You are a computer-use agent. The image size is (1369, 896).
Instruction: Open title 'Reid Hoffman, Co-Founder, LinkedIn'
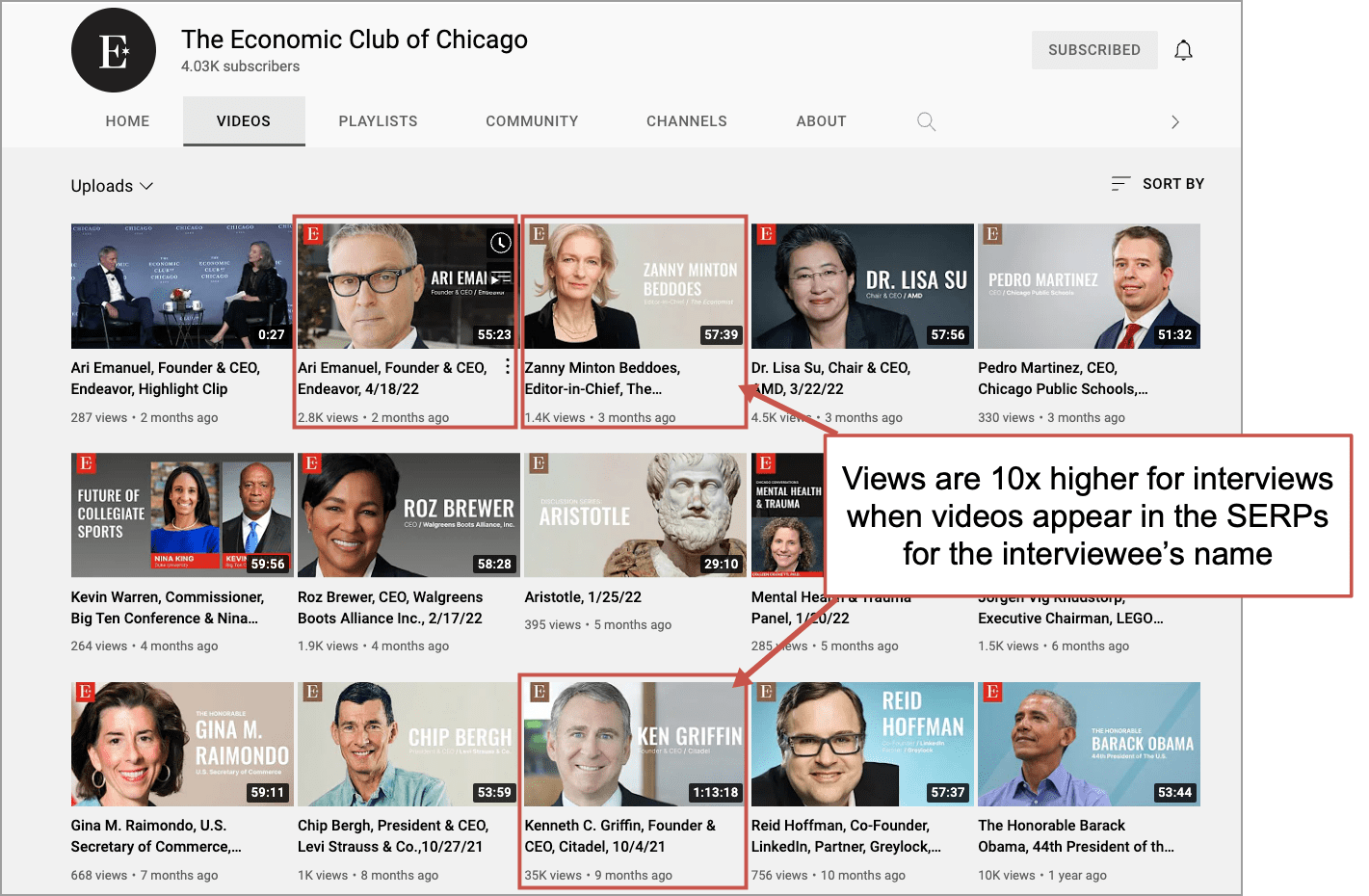846,836
